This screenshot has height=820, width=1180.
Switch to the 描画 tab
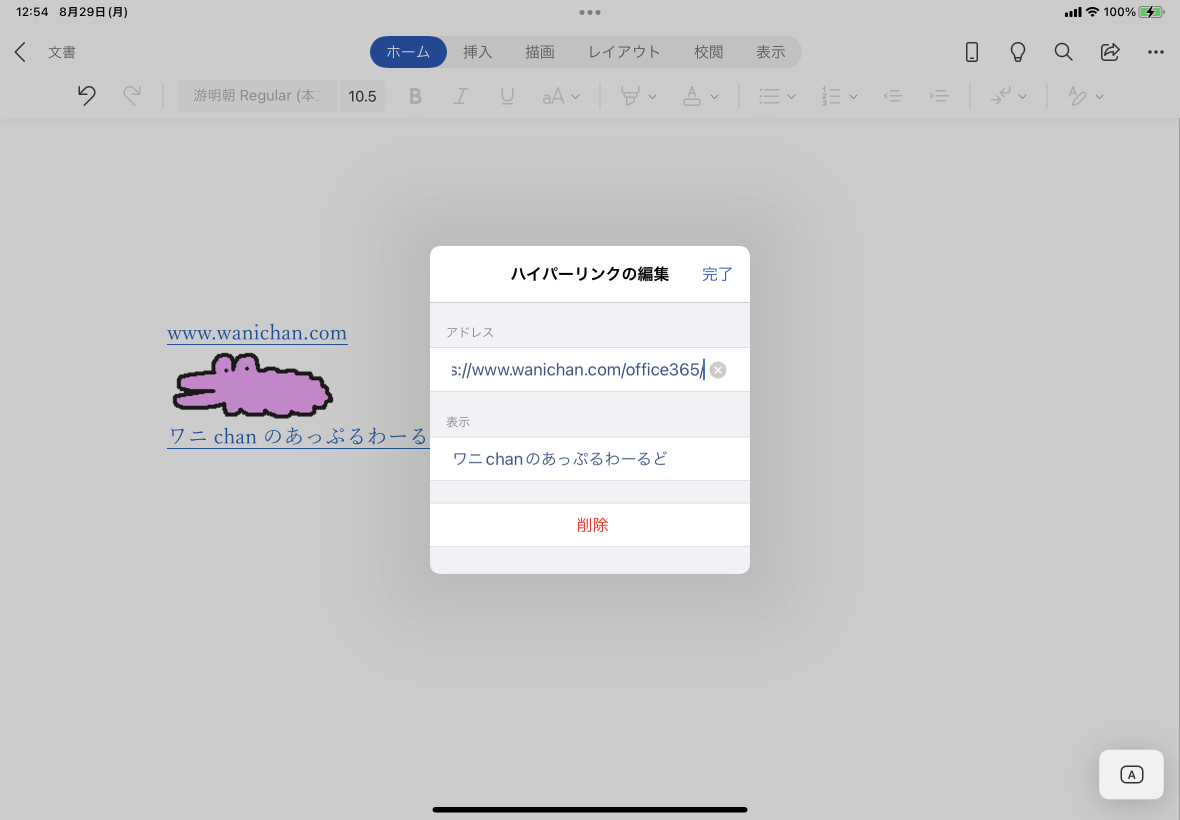(x=540, y=52)
